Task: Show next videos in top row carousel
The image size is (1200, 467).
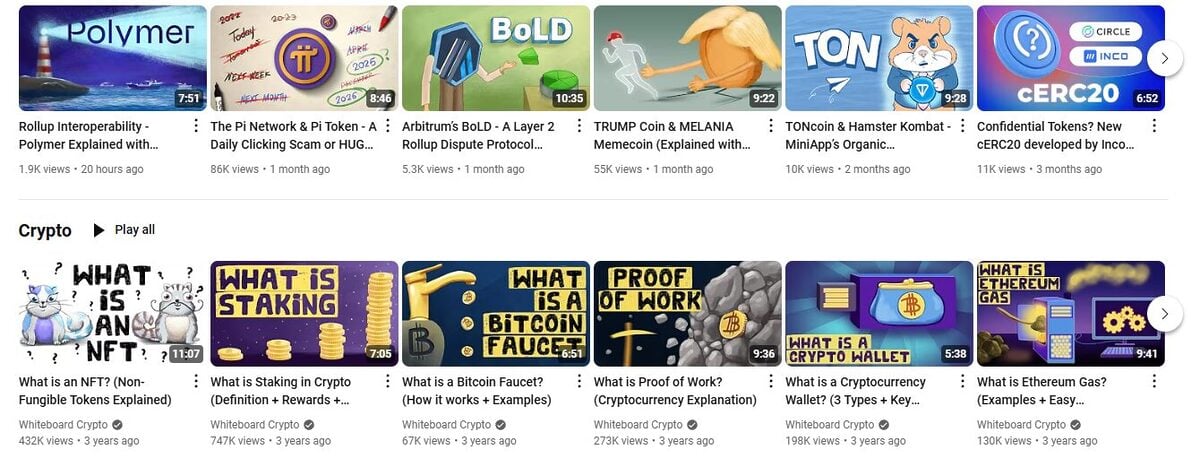Action: coord(1164,58)
